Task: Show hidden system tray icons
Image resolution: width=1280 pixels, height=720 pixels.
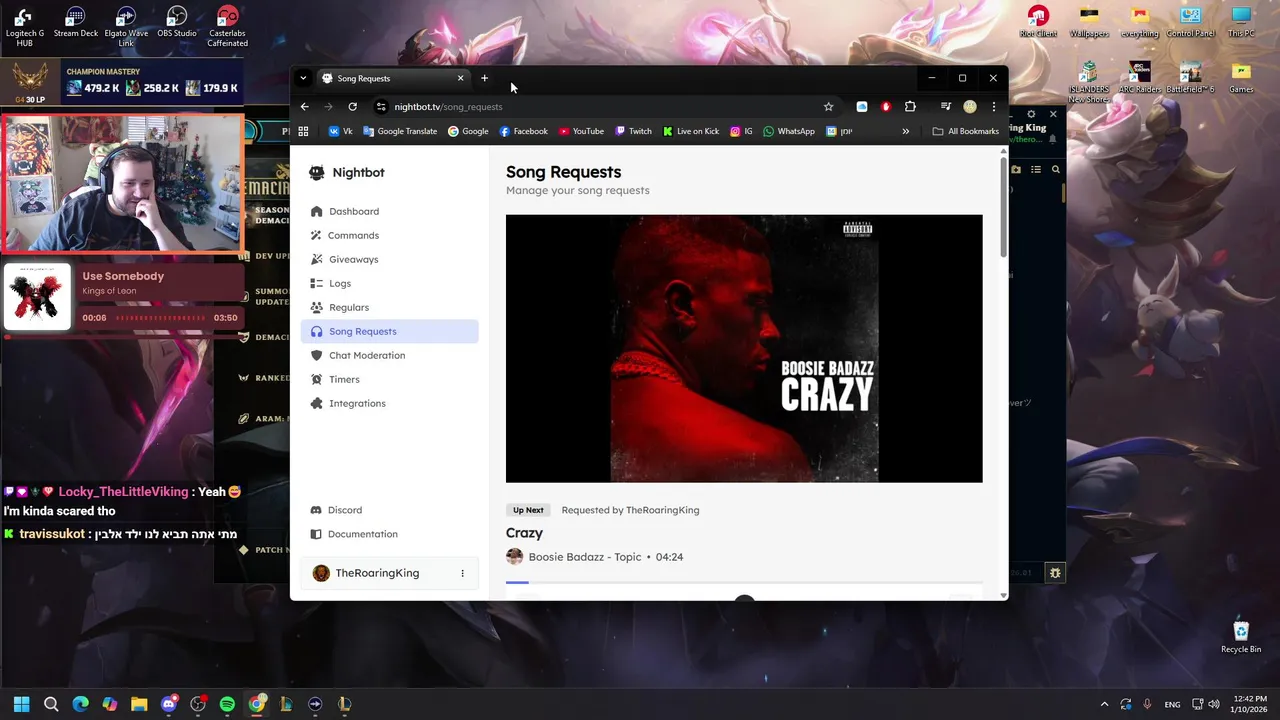Action: (x=1104, y=704)
